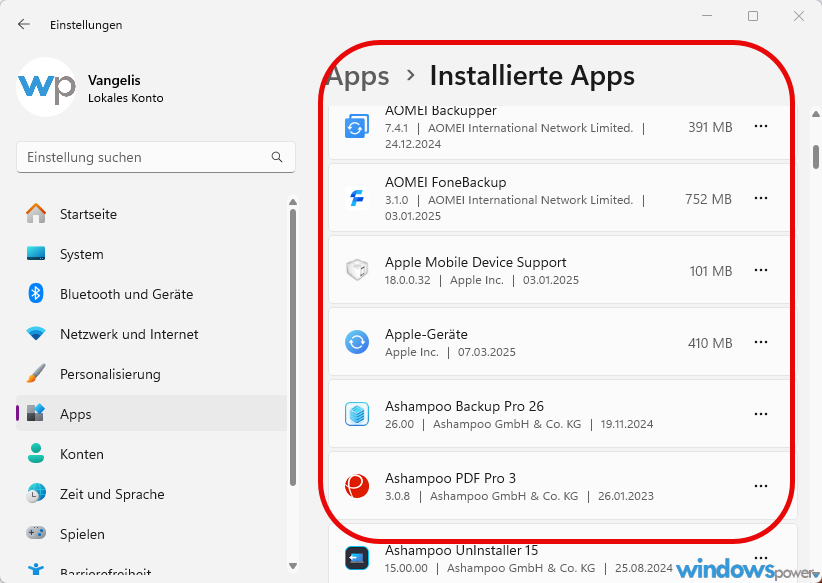Viewport: 822px width, 583px height.
Task: Select 'Bluetooth und Geräte' in the sidebar
Action: pos(152,294)
